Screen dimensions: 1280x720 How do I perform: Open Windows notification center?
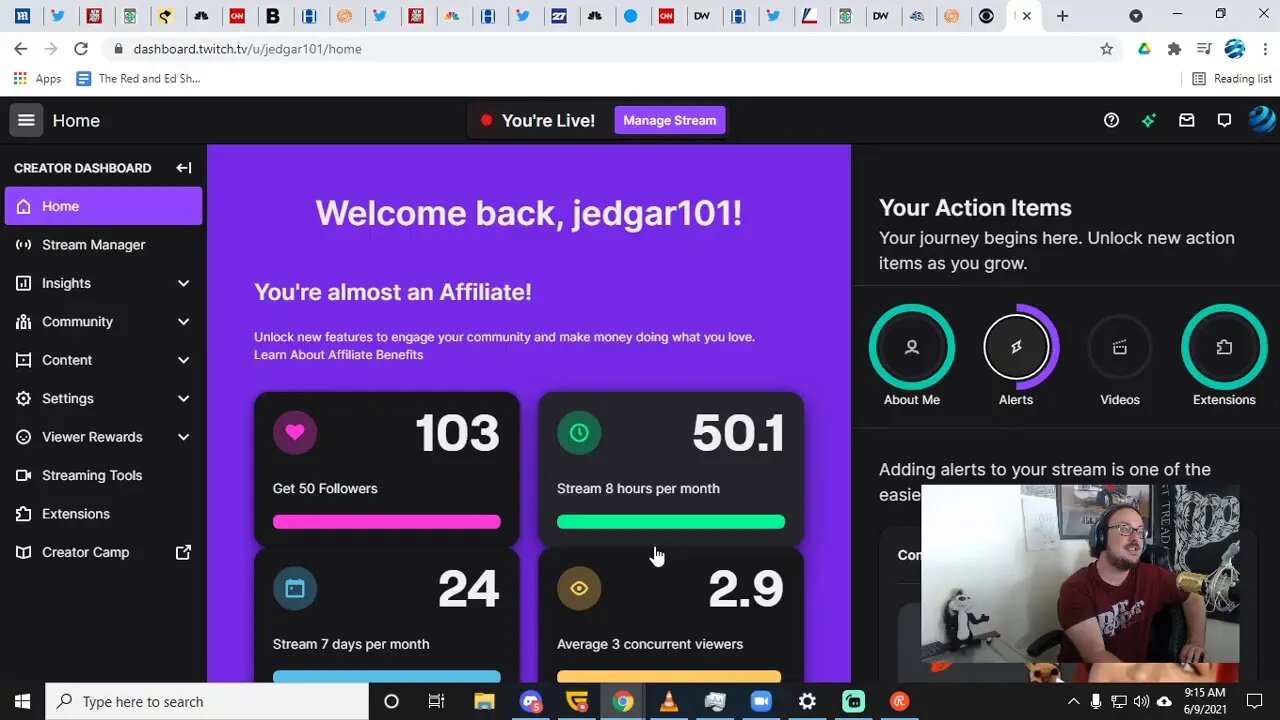(x=1255, y=702)
